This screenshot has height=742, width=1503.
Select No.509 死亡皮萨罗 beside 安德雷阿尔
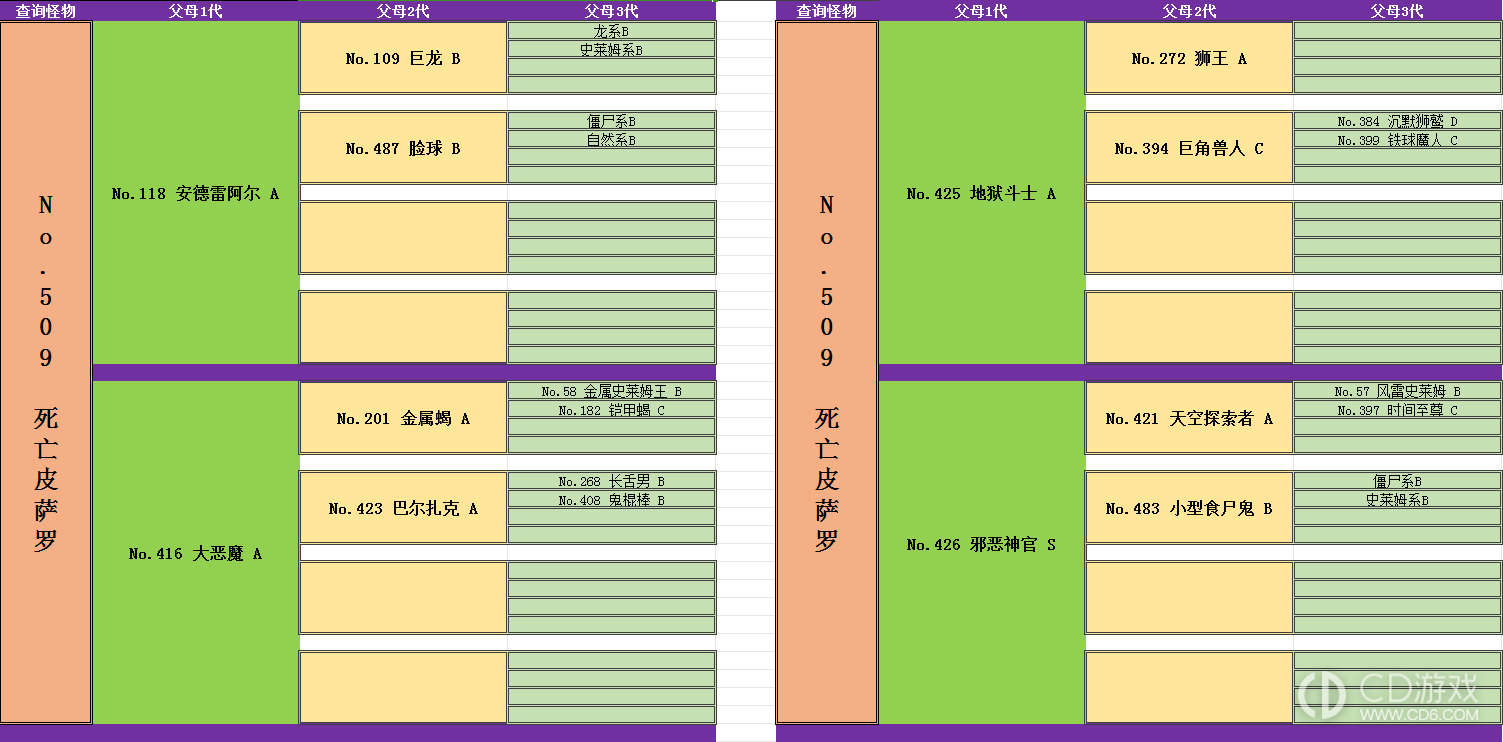(x=46, y=373)
